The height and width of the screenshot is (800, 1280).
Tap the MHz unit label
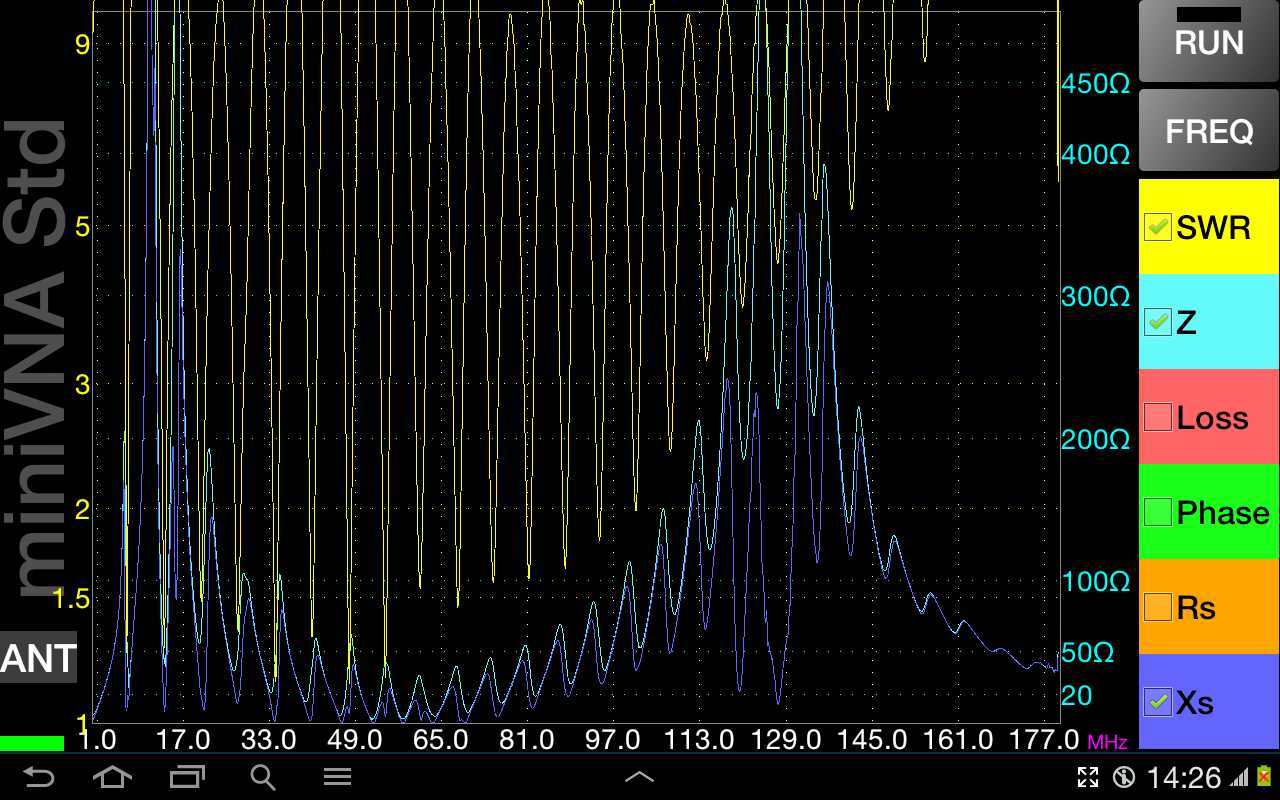click(x=1107, y=742)
